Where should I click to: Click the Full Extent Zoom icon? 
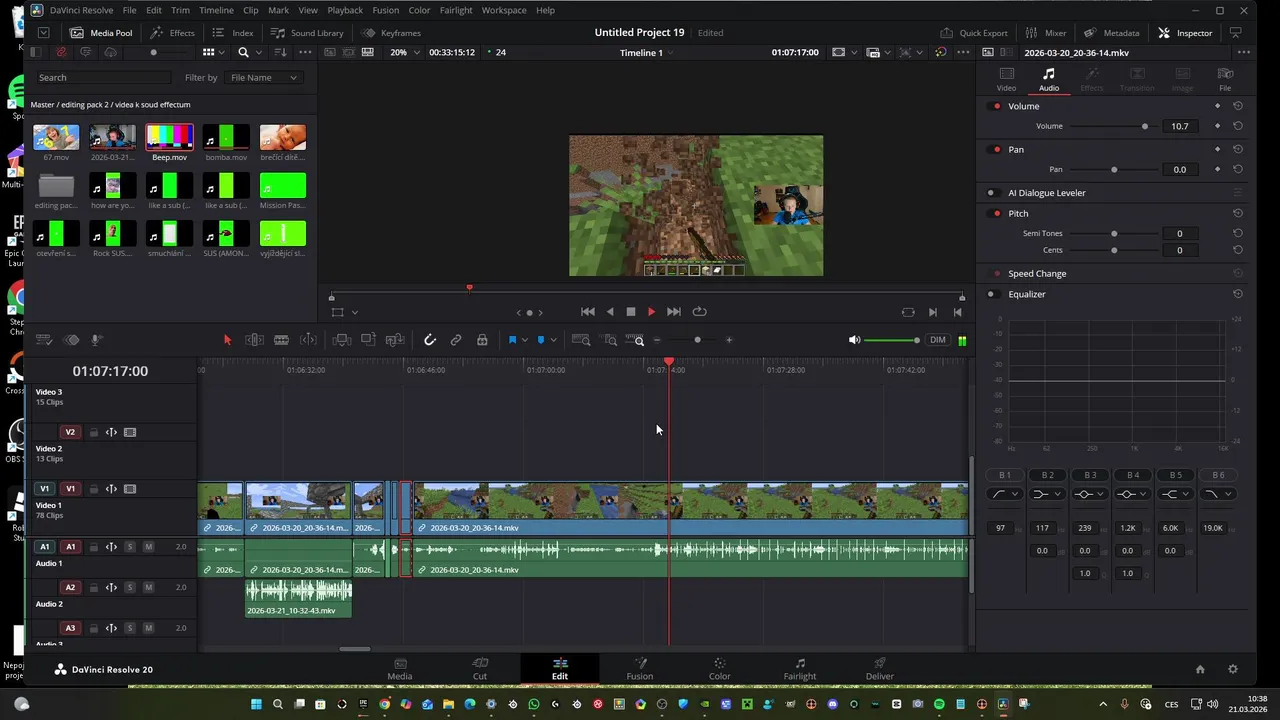pos(581,340)
